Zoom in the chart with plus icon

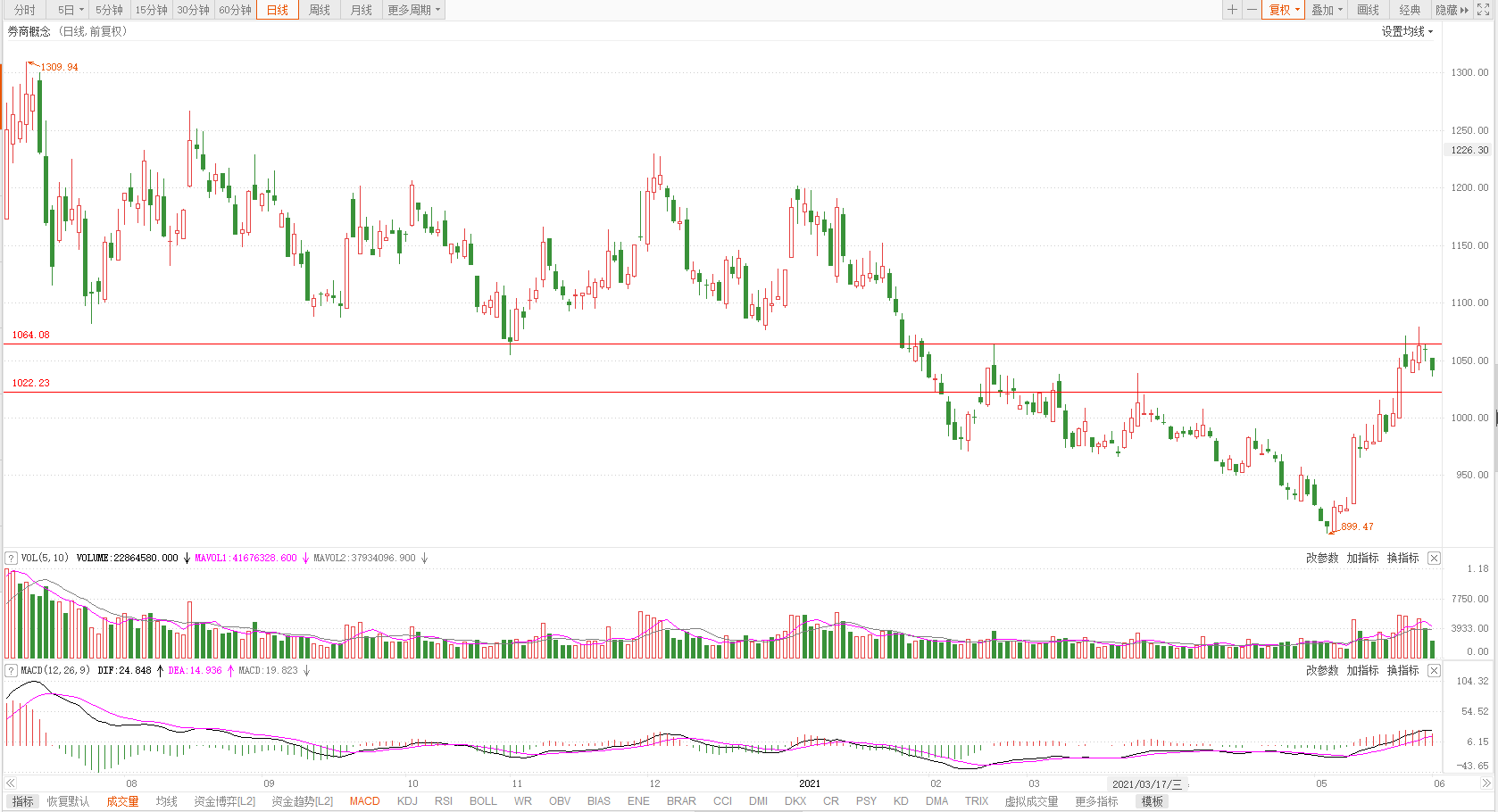coord(1232,10)
